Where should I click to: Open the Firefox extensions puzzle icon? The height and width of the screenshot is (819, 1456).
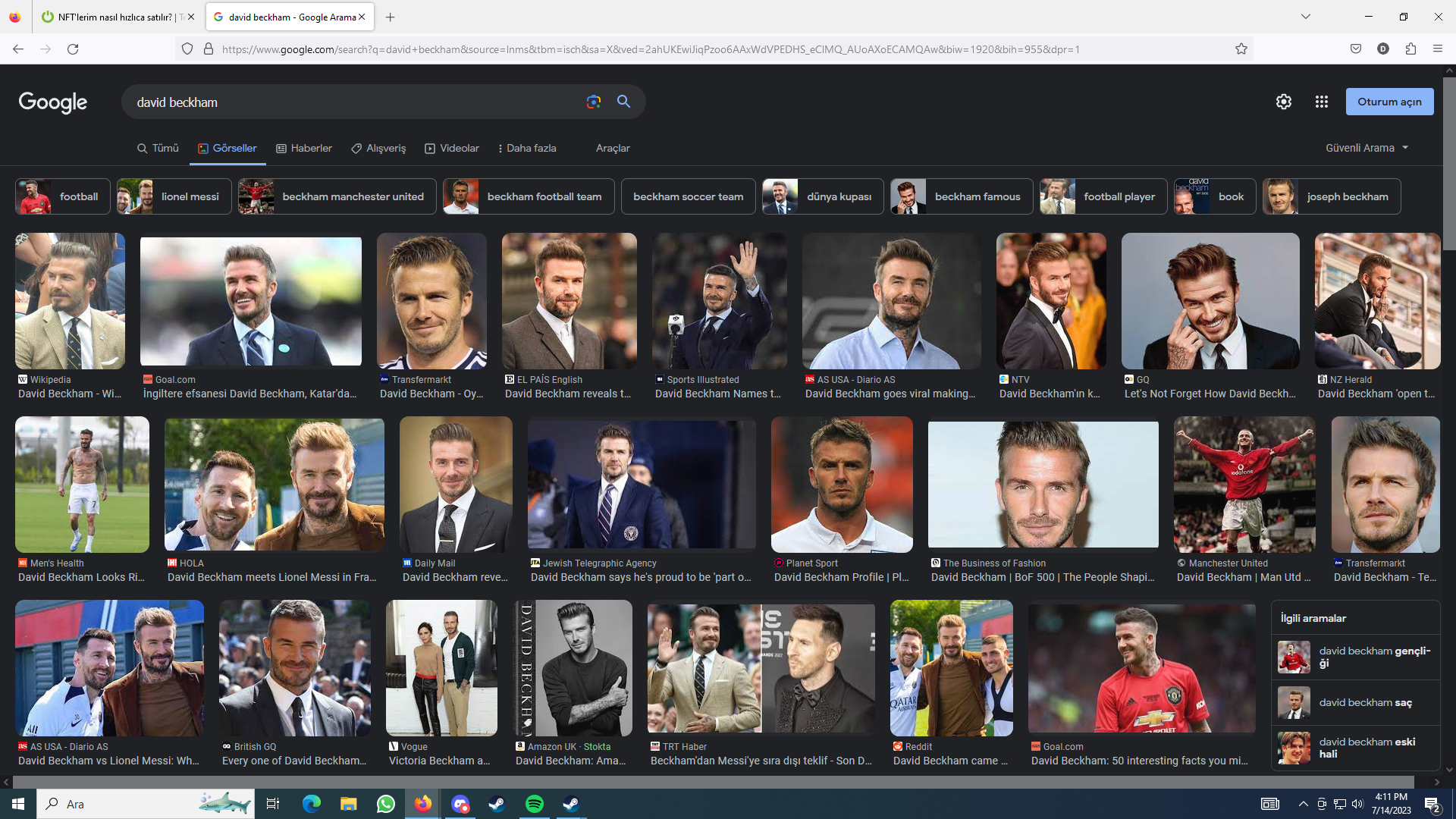(x=1410, y=49)
